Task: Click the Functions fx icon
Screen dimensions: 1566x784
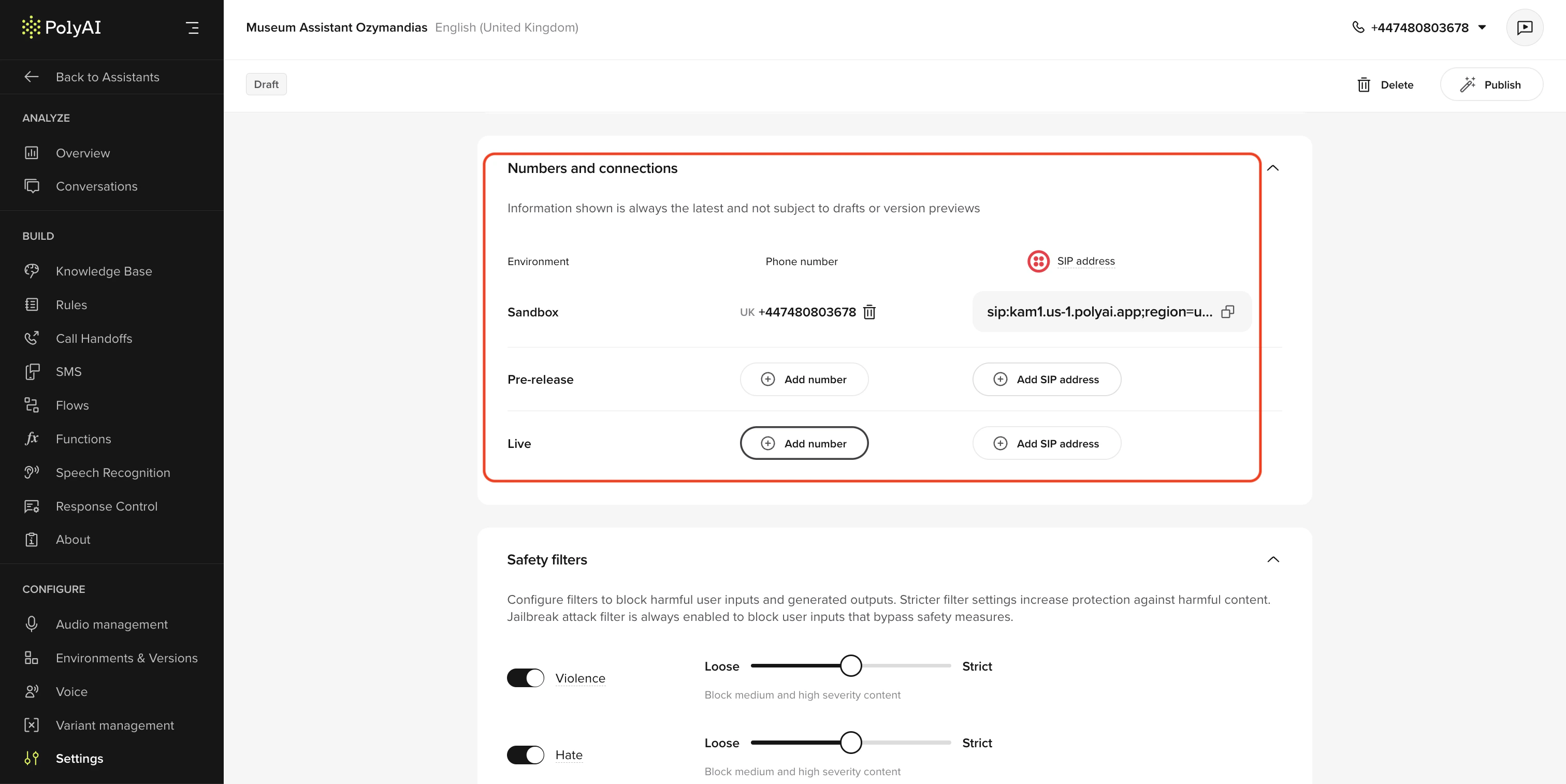Action: [32, 439]
